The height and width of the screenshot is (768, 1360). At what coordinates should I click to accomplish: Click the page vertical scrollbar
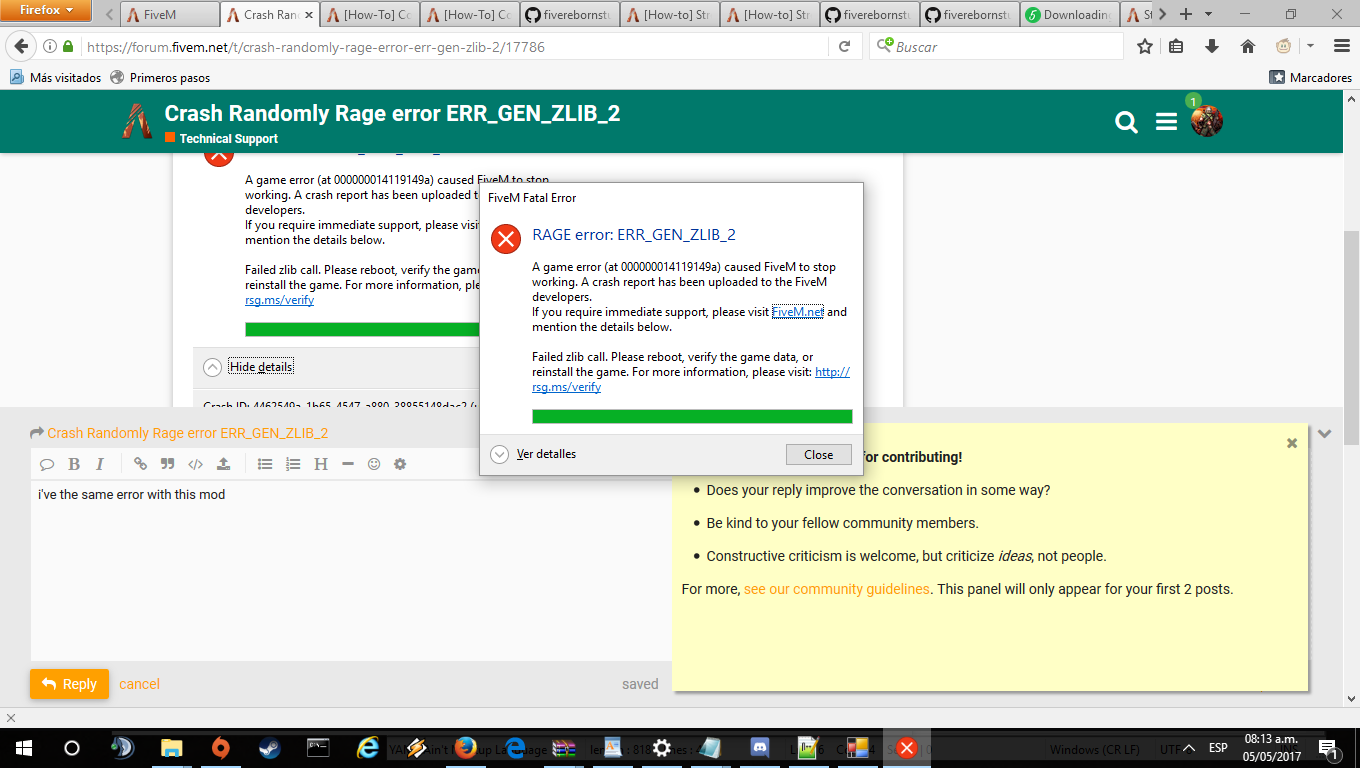(1351, 336)
